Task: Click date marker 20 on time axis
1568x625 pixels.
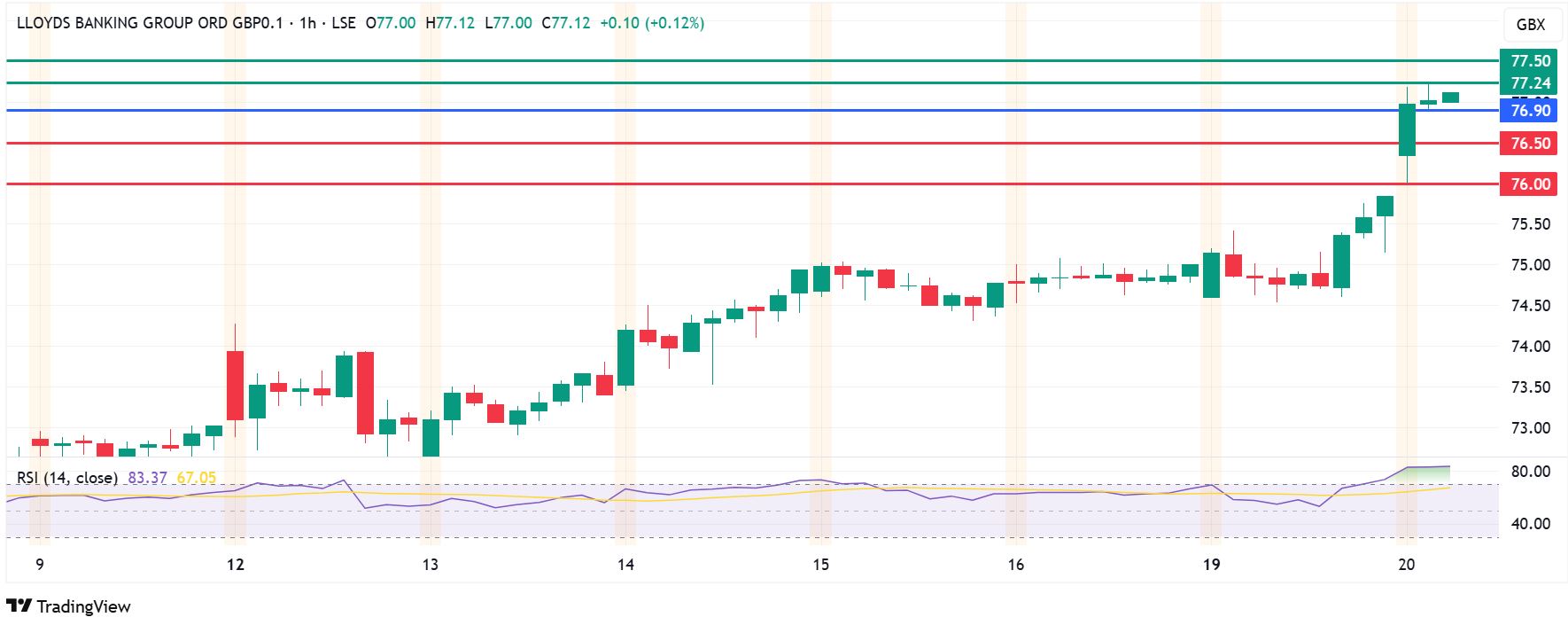Action: [1406, 565]
